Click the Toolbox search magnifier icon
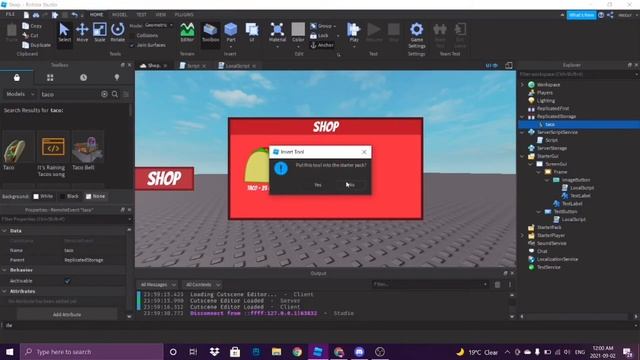Screen dimensions: 640x360 point(115,94)
